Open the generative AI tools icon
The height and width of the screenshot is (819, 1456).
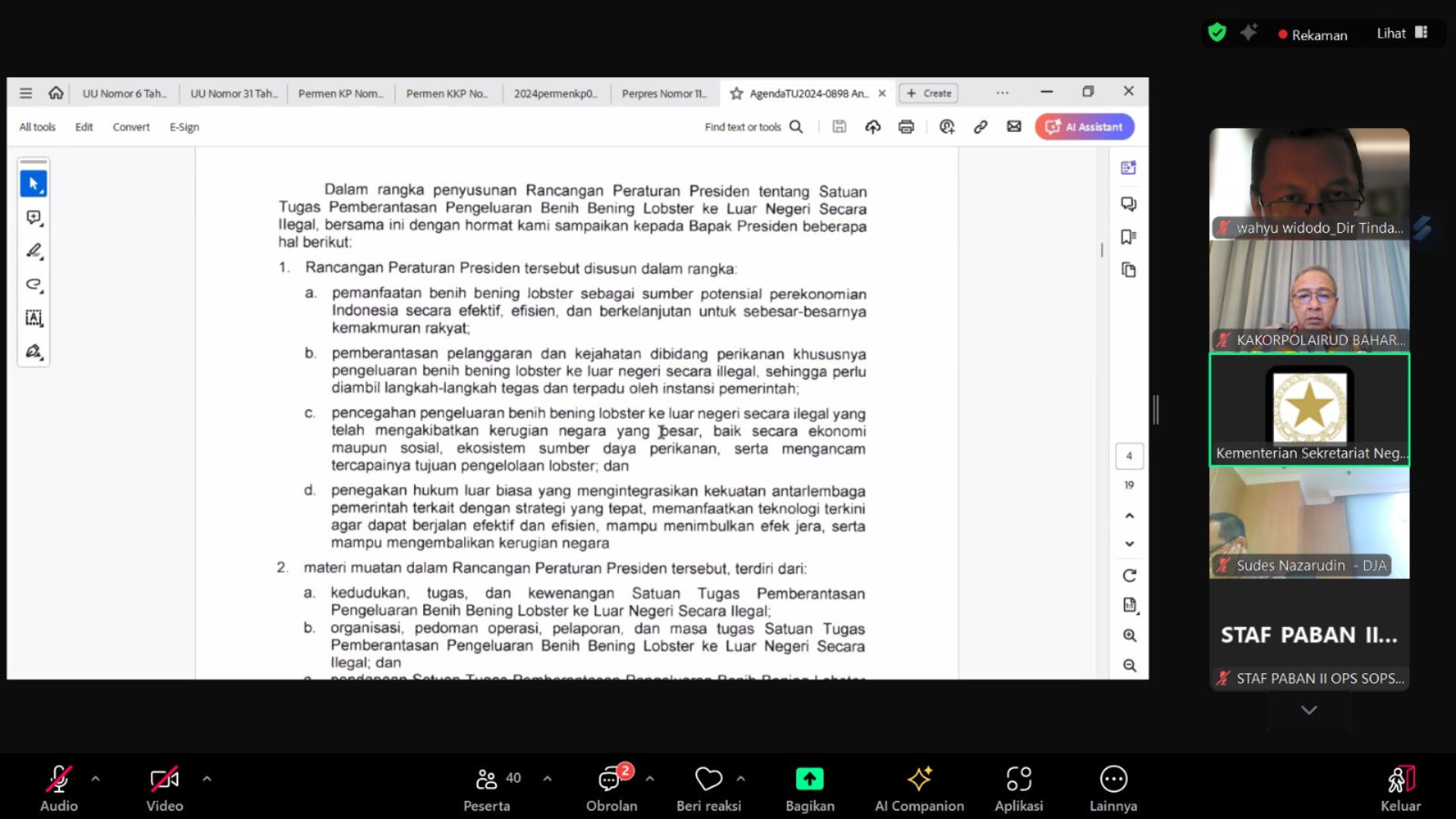1248,33
